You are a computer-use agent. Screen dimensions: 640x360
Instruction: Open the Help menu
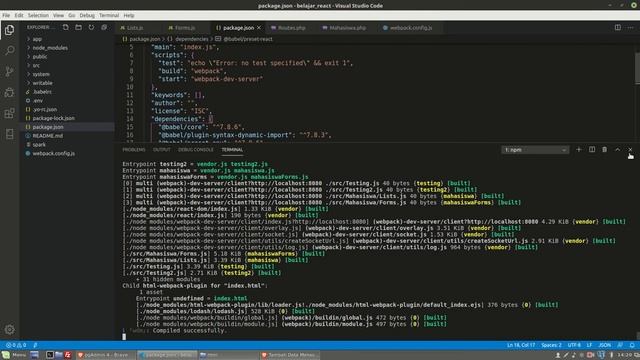[129, 15]
